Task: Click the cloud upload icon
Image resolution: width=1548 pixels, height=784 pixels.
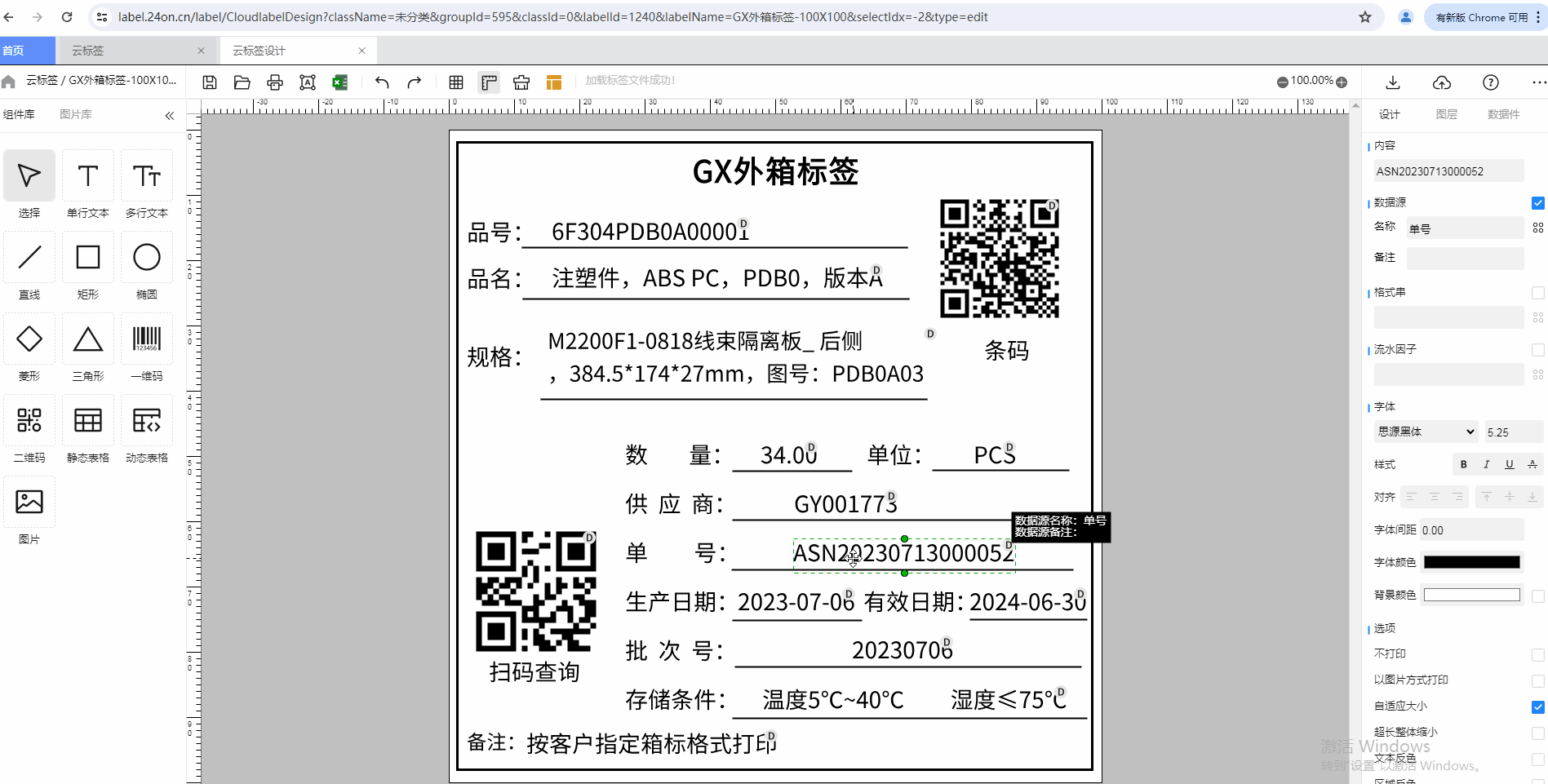Action: point(1442,82)
